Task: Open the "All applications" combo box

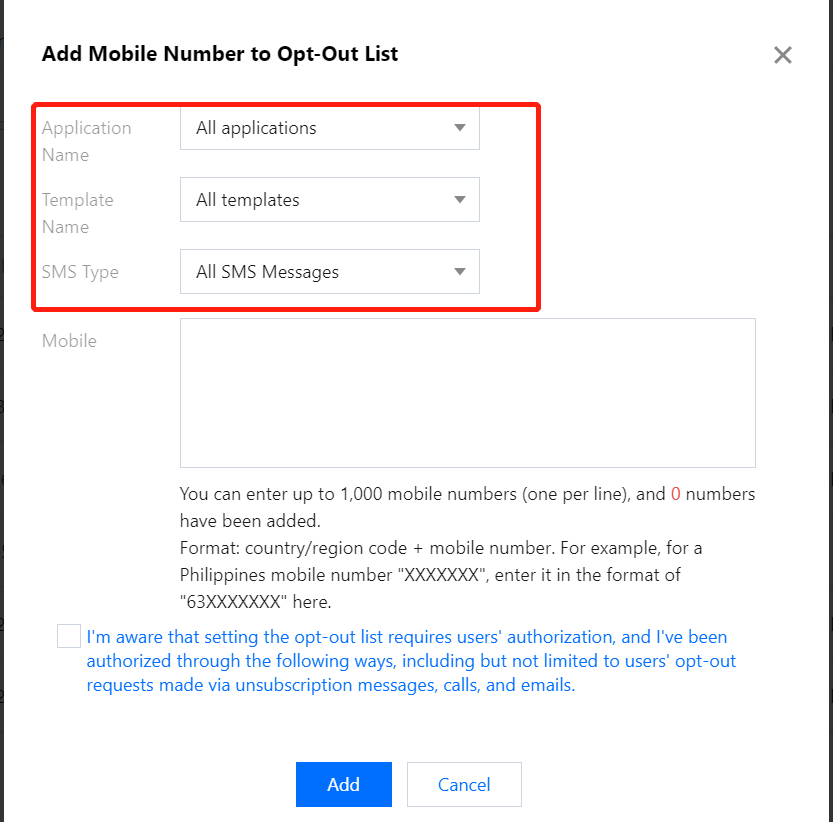Action: 318,128
